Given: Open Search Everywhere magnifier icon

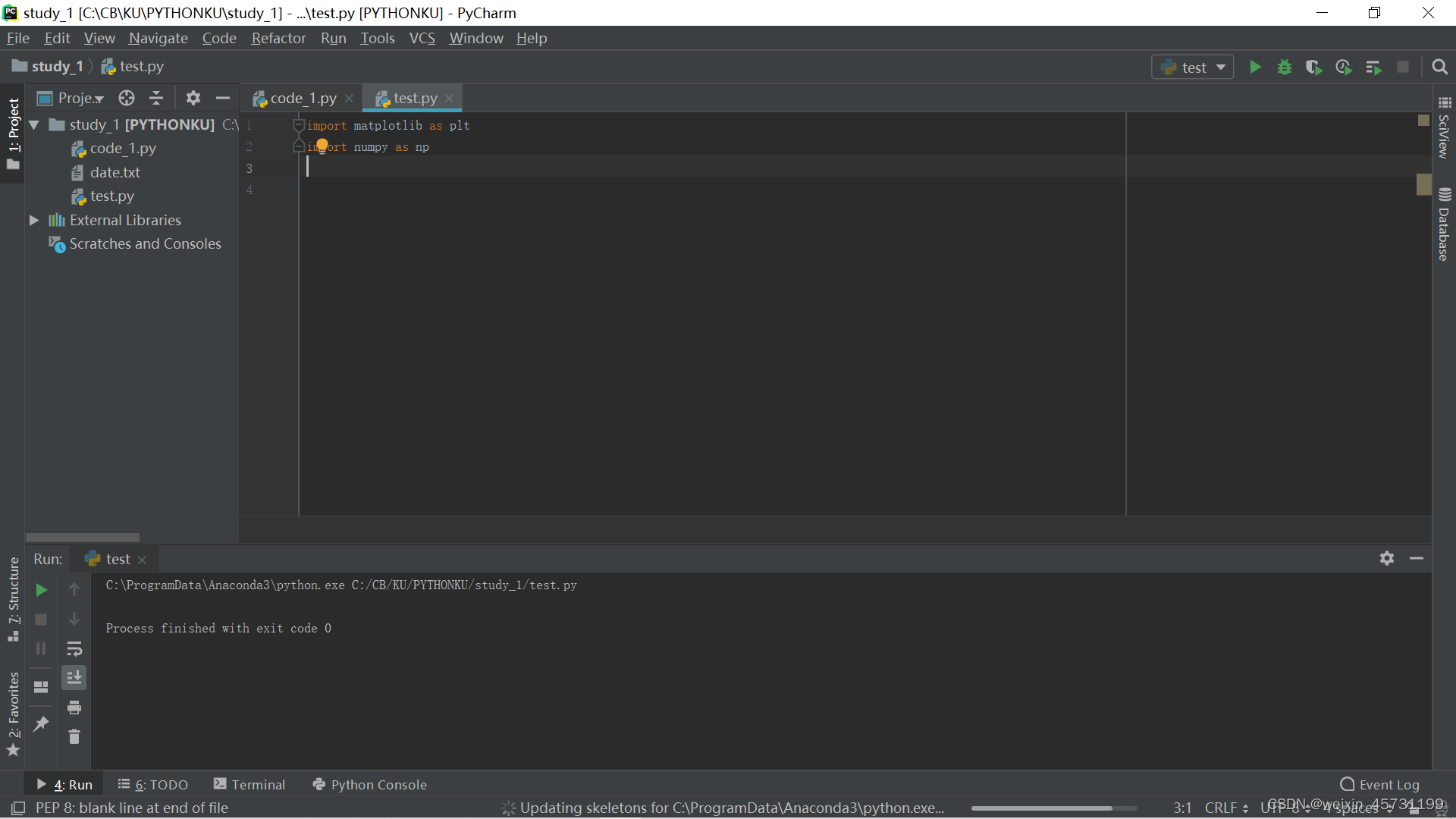Looking at the screenshot, I should tap(1439, 67).
